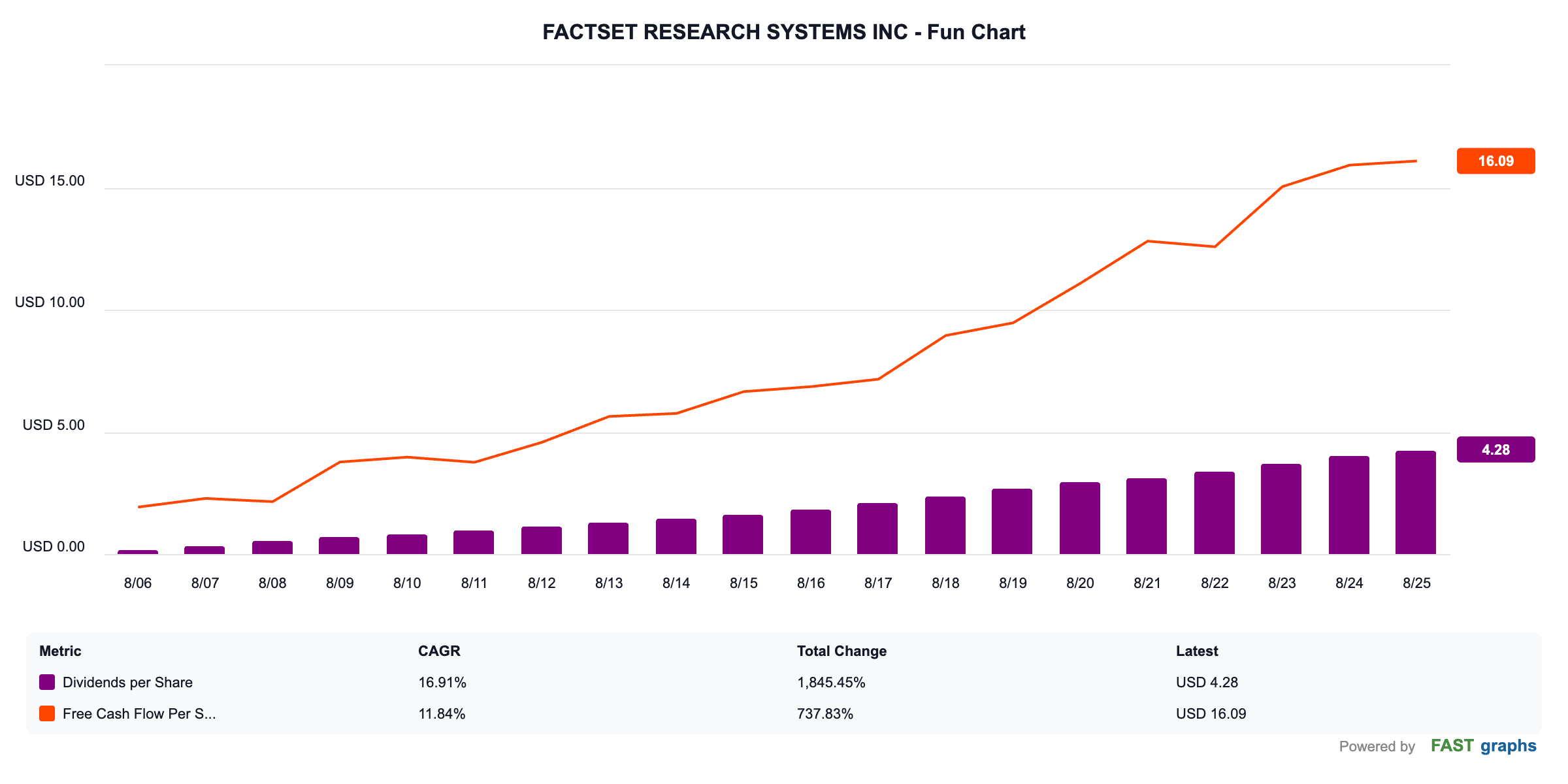The height and width of the screenshot is (784, 1568).
Task: Click the 8/18 dividend bar
Action: [x=945, y=525]
